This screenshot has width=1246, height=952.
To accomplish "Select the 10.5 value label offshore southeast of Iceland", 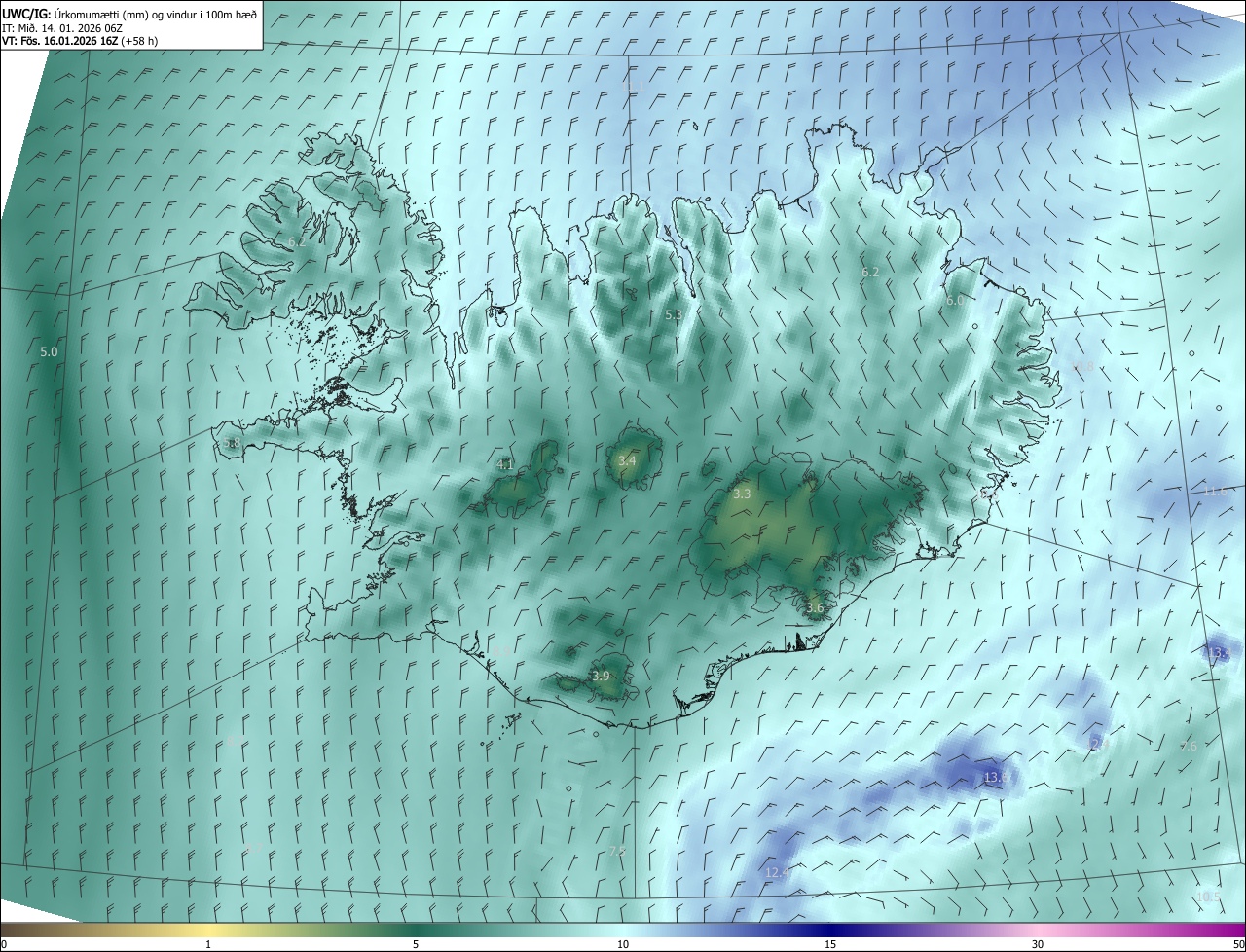I will click(1208, 897).
